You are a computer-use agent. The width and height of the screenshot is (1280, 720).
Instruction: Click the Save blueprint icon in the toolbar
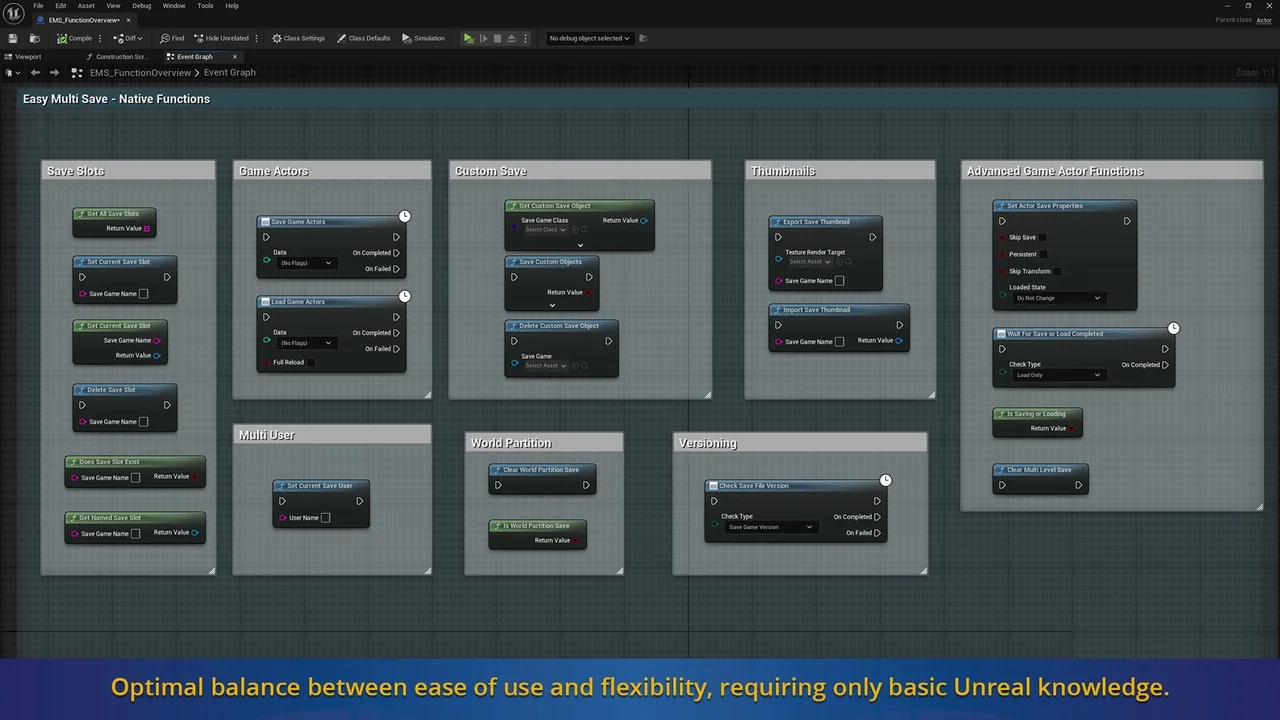click(14, 38)
